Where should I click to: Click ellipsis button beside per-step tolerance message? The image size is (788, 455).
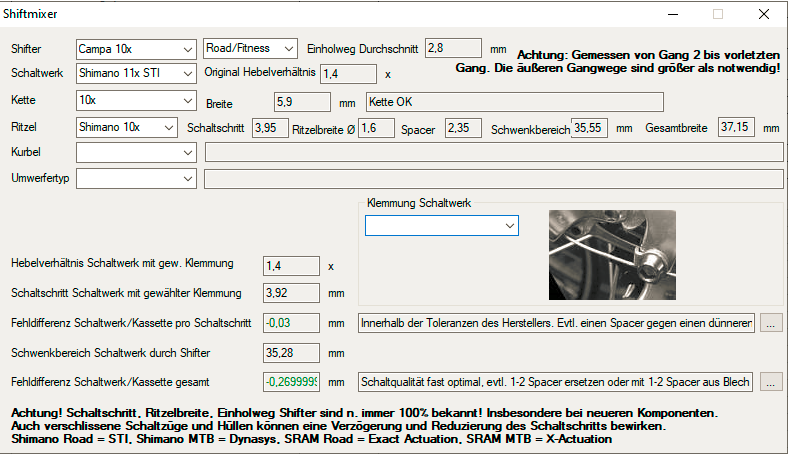(x=771, y=323)
